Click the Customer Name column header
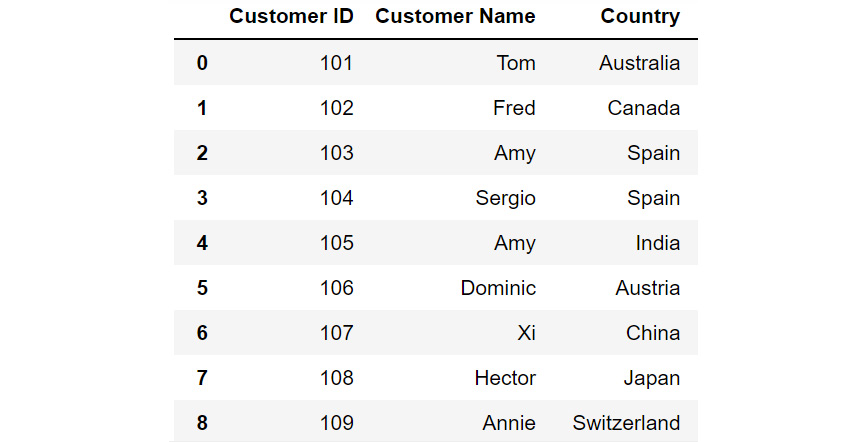 click(455, 16)
